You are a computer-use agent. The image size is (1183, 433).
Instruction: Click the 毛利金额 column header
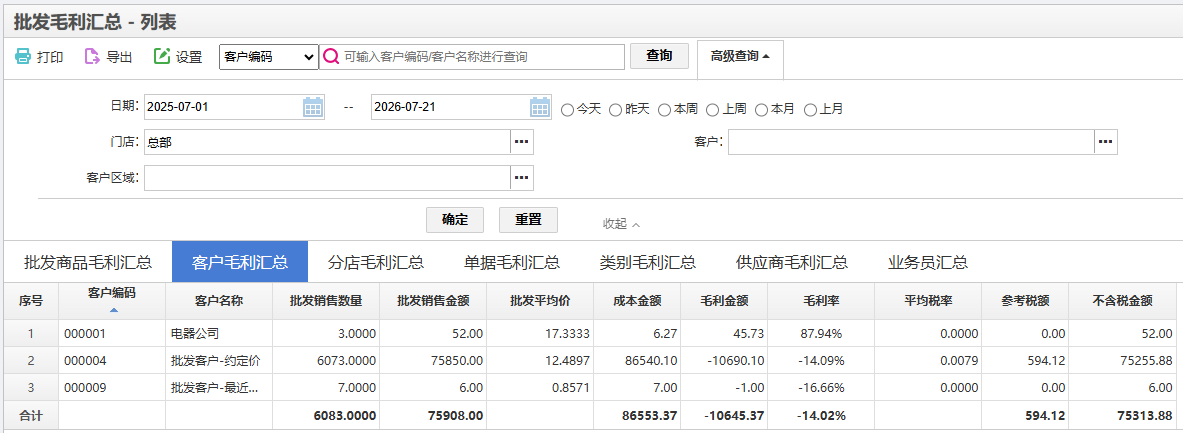click(724, 300)
